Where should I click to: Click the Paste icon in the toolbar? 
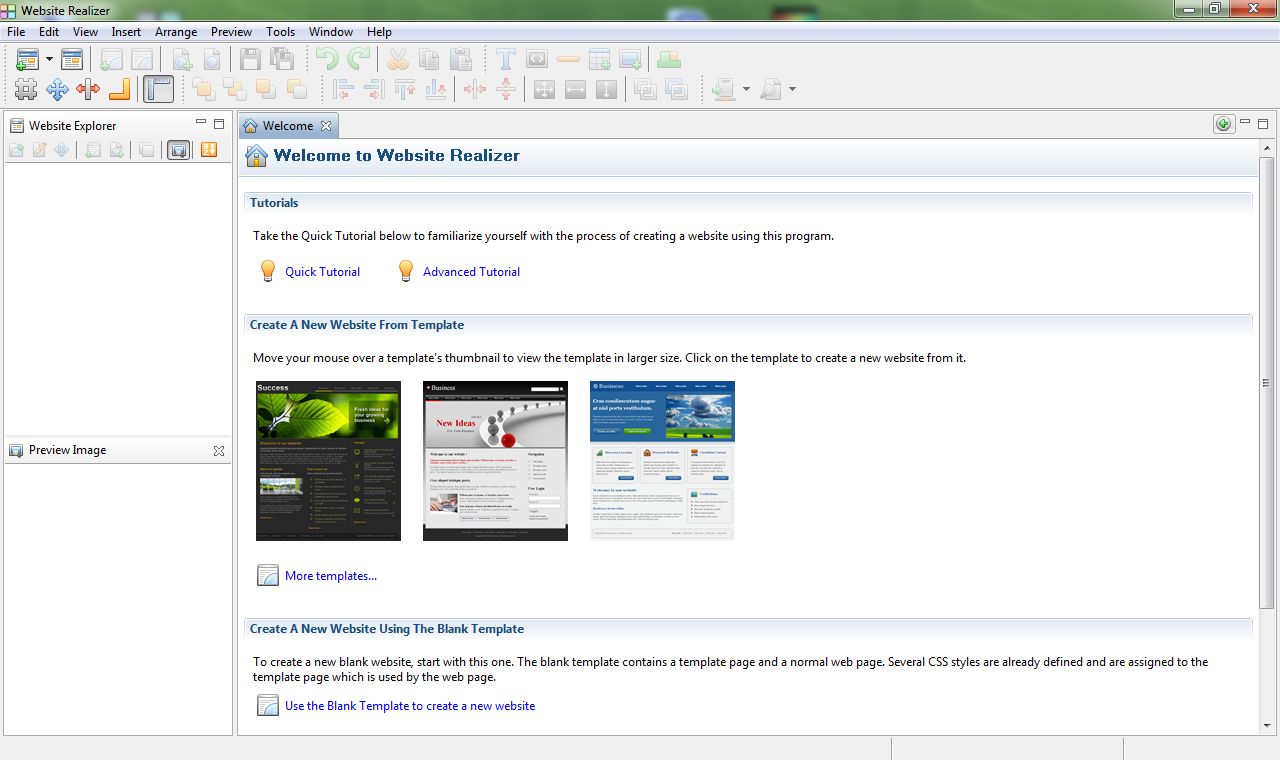tap(461, 59)
